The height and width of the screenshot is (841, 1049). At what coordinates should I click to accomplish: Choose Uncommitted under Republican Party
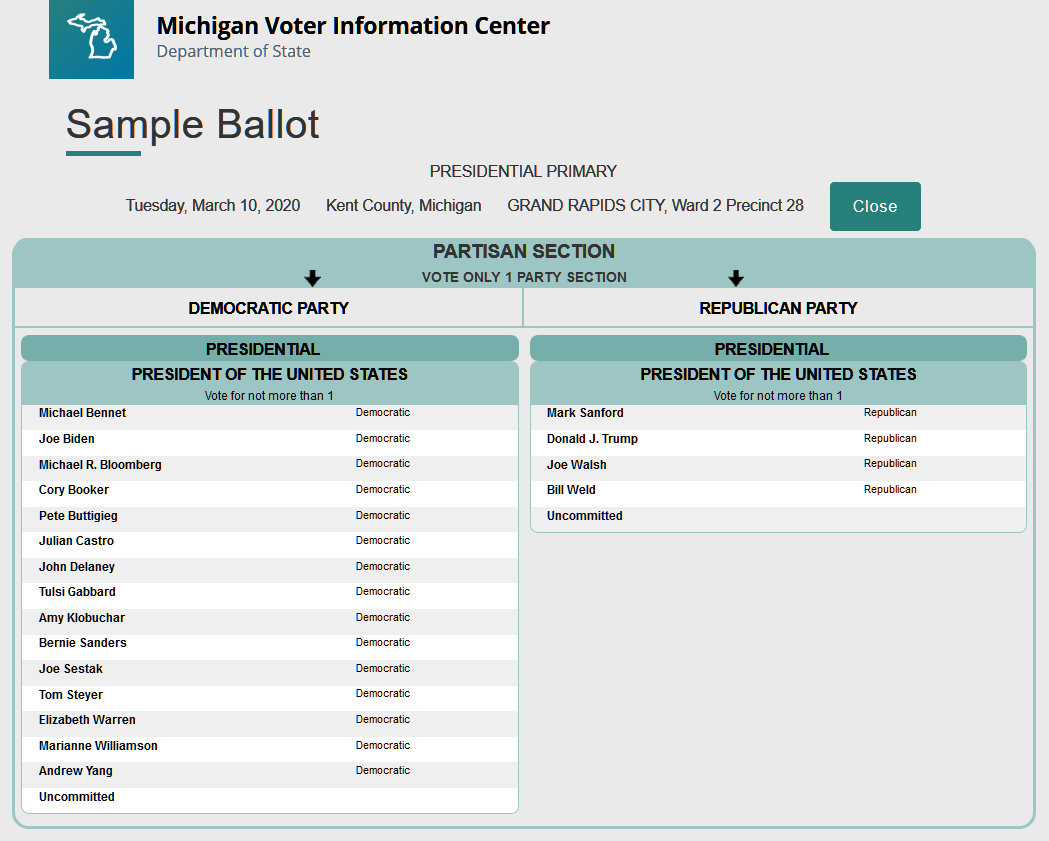[584, 516]
